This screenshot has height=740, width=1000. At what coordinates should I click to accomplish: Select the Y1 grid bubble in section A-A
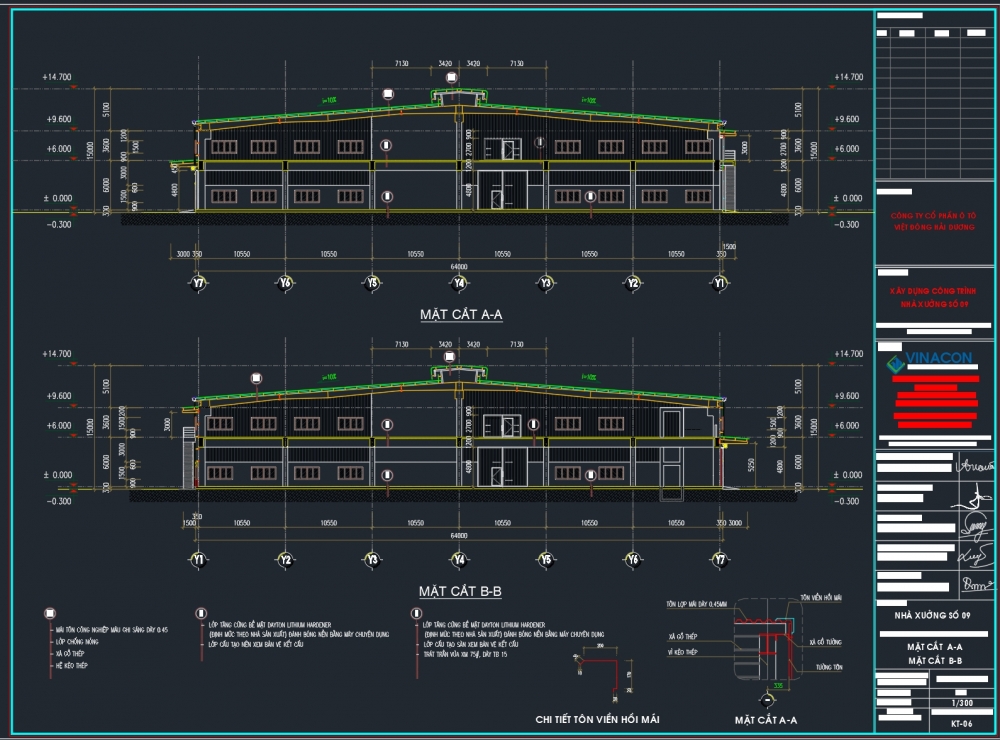point(720,284)
